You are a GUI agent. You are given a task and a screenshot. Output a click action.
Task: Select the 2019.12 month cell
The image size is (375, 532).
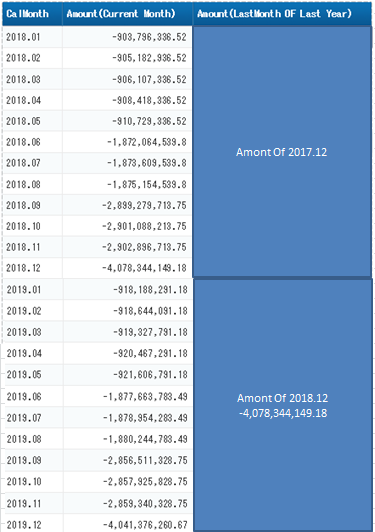click(33, 524)
